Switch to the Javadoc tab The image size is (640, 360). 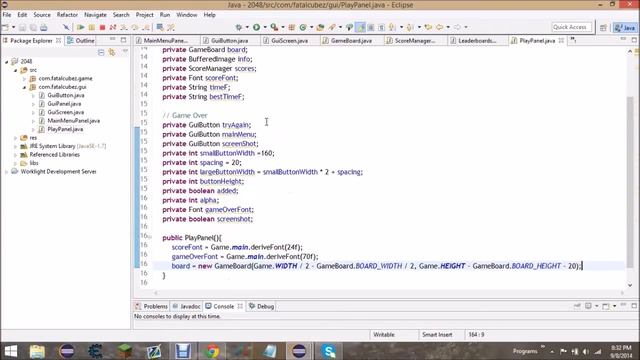point(187,306)
